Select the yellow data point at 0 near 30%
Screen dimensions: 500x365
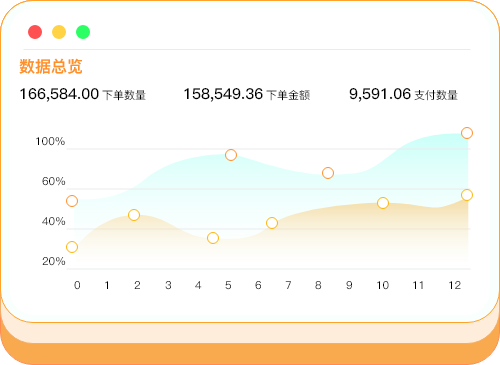pyautogui.click(x=72, y=247)
